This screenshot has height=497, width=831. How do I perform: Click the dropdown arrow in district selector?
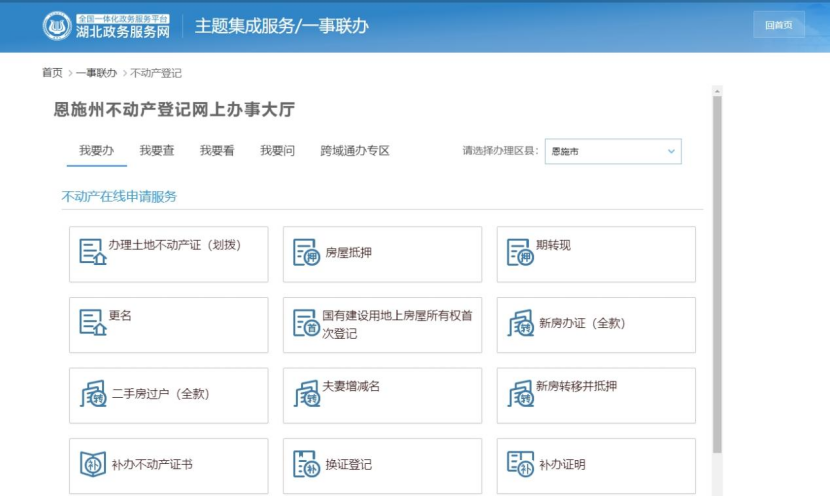tap(671, 152)
